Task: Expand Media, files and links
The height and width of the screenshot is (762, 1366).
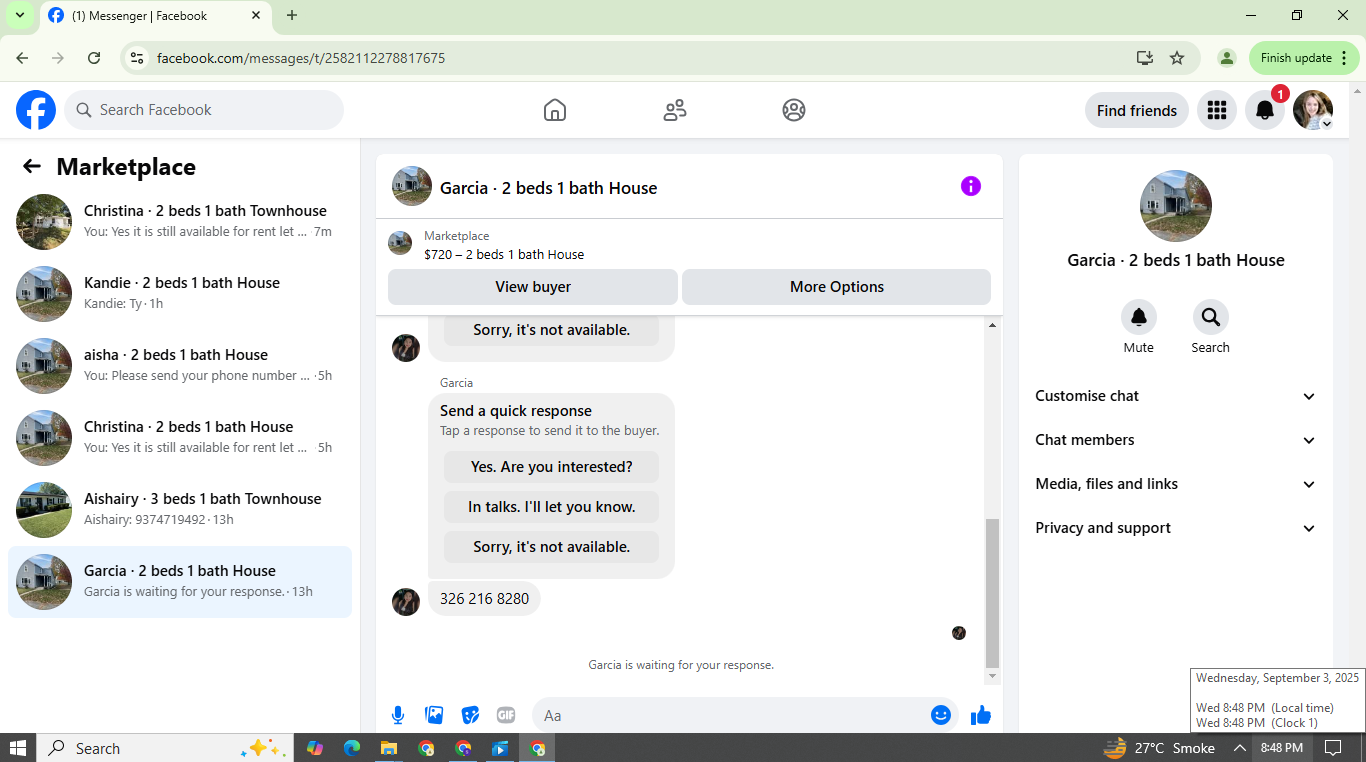Action: [x=1176, y=484]
